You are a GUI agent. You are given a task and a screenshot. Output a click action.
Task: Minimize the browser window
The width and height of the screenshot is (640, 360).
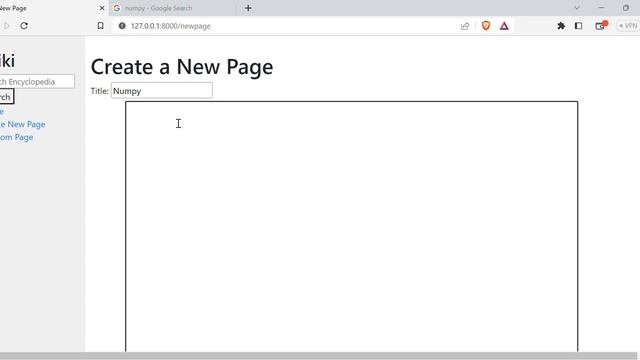click(601, 8)
